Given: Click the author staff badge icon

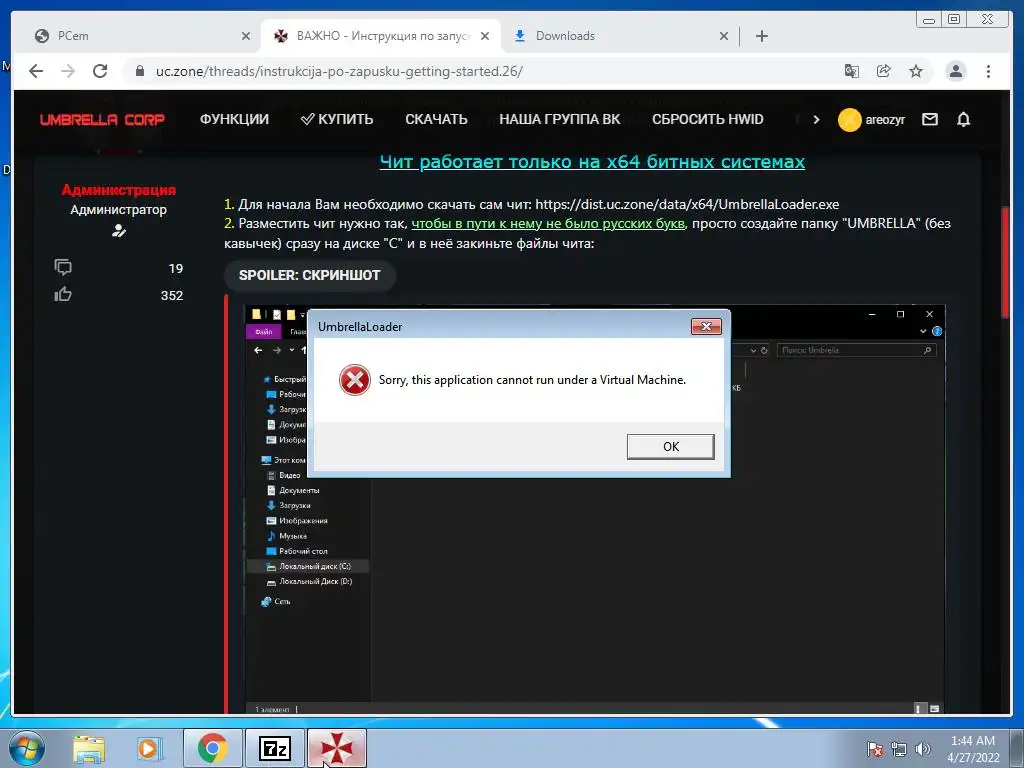Looking at the screenshot, I should click(118, 231).
